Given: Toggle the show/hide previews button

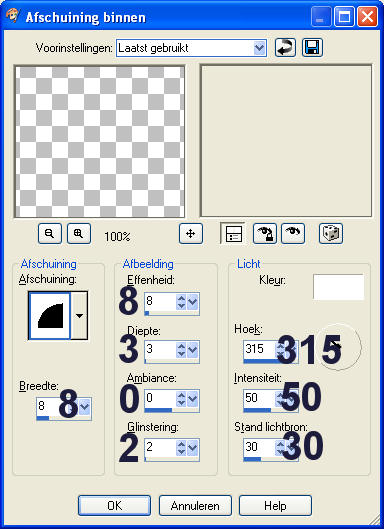Looking at the screenshot, I should click(x=233, y=233).
